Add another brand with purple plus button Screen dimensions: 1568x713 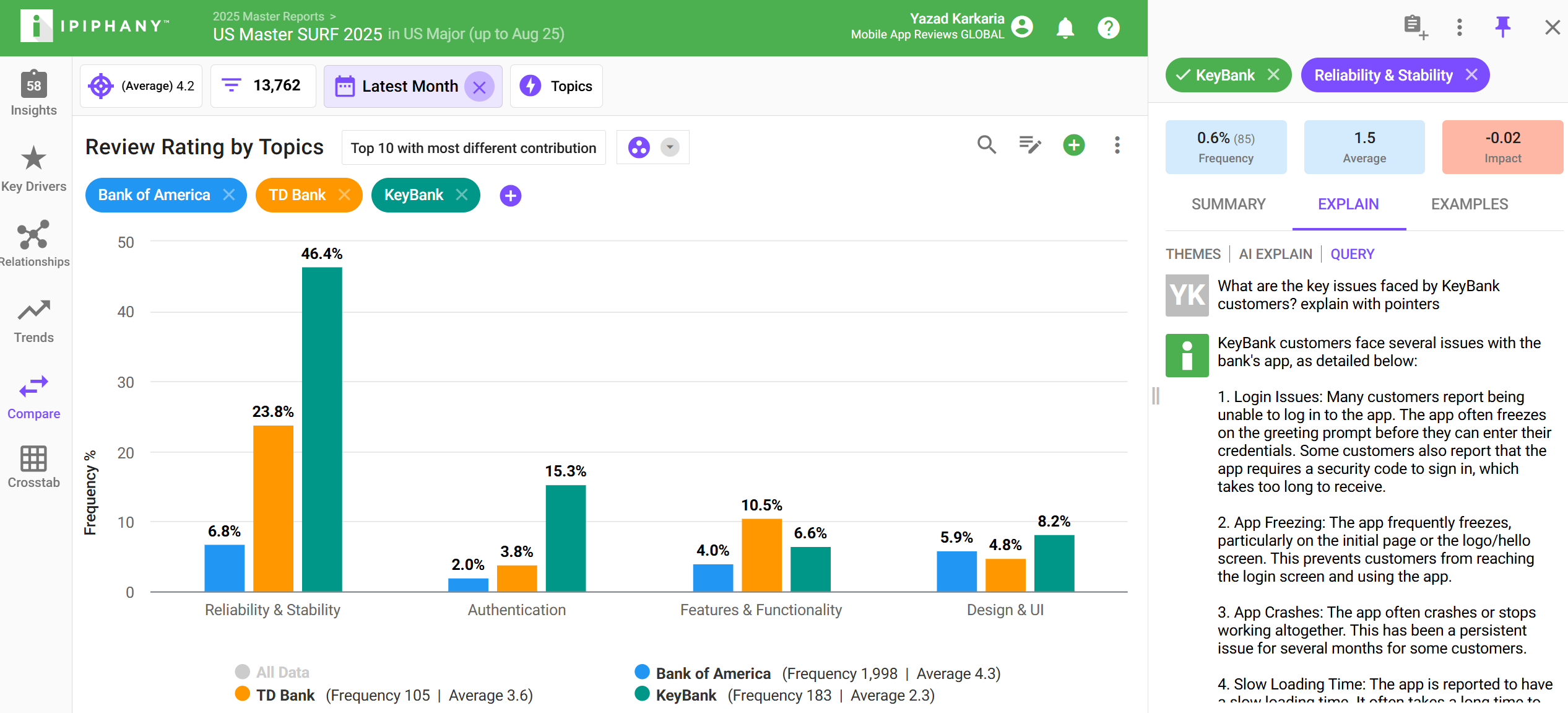[x=510, y=196]
